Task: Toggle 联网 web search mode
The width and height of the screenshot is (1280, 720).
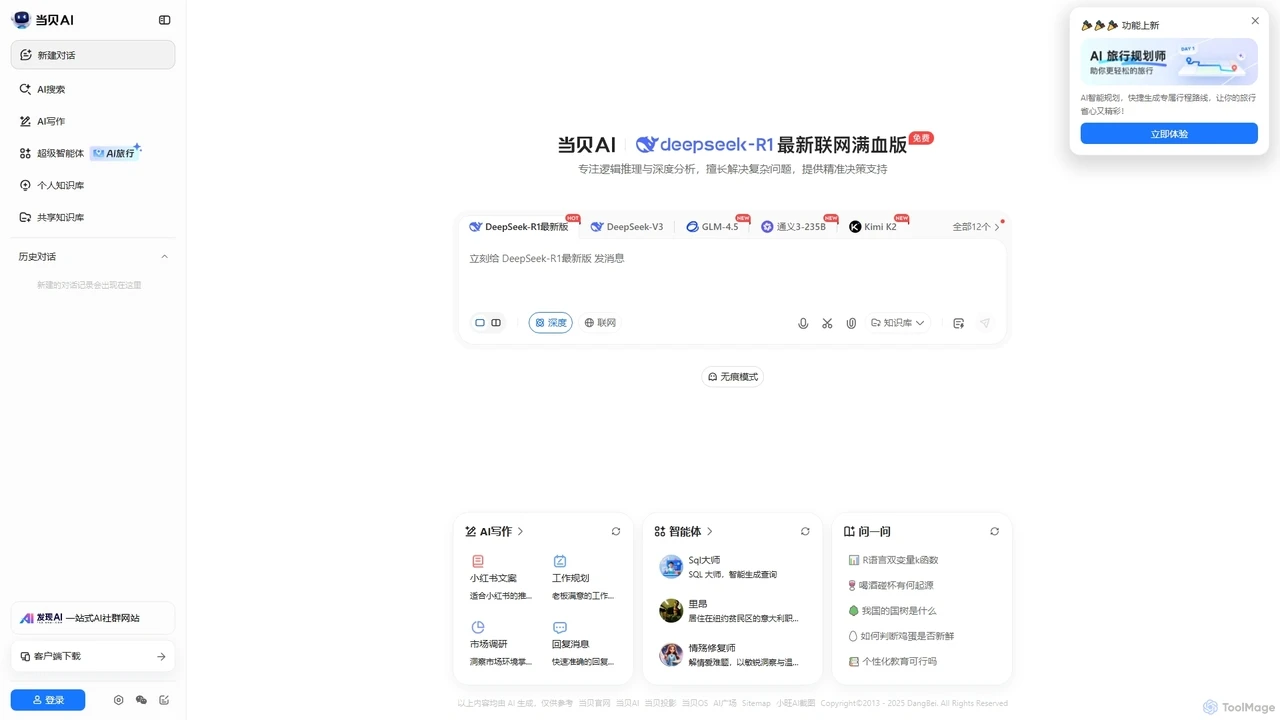Action: point(600,323)
